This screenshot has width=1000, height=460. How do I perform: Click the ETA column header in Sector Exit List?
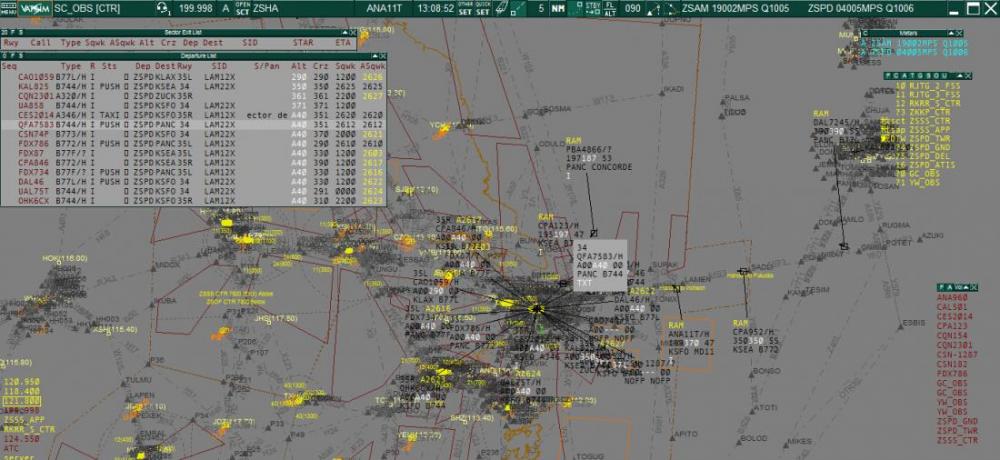[x=343, y=43]
